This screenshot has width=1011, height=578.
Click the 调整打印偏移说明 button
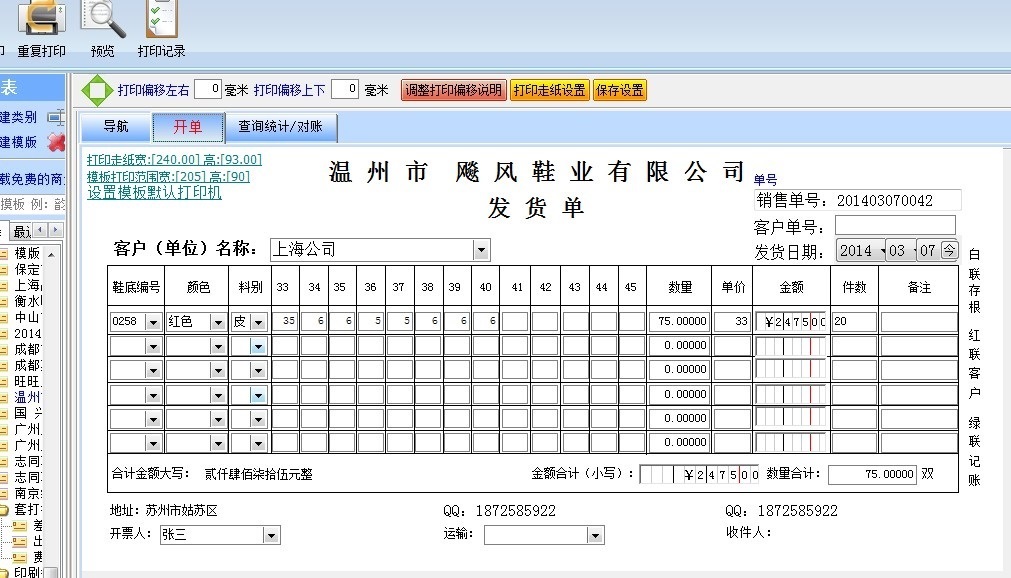coord(454,90)
